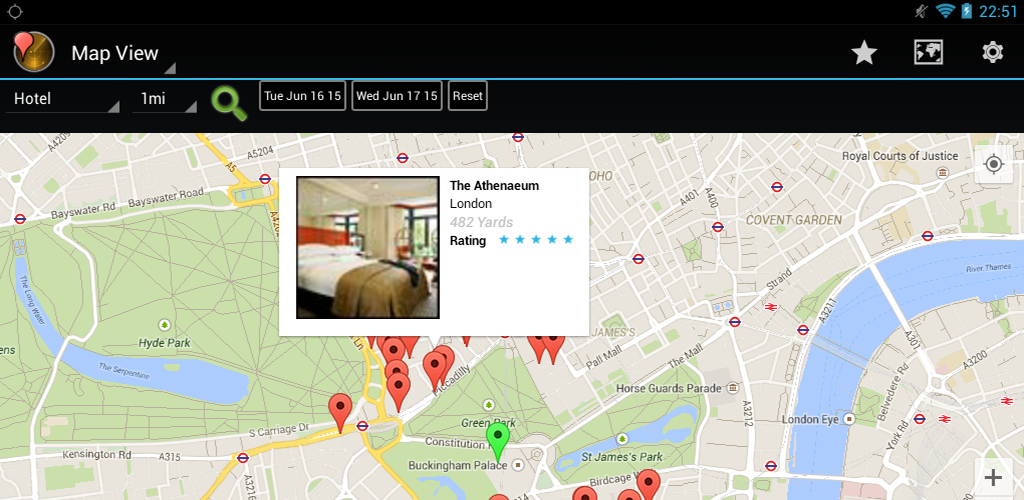
Task: Open the world map layer icon
Action: [x=928, y=52]
